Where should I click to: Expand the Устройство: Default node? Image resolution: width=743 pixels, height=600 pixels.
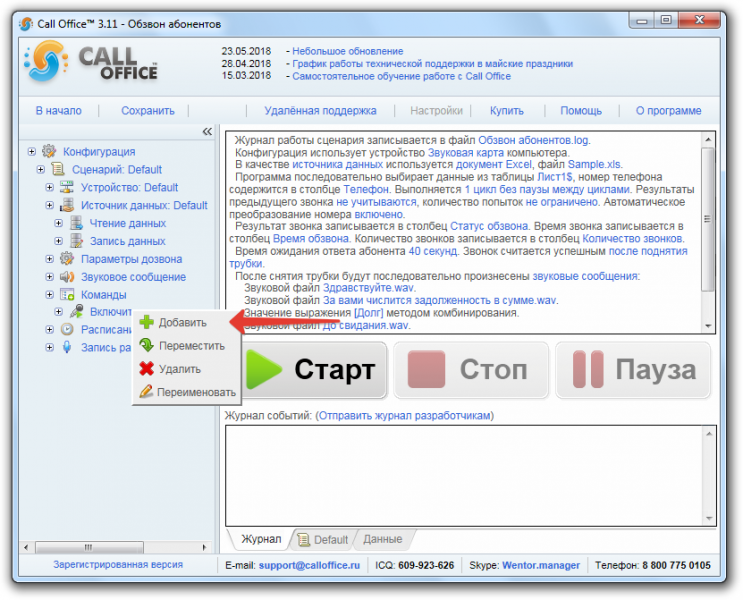point(49,187)
